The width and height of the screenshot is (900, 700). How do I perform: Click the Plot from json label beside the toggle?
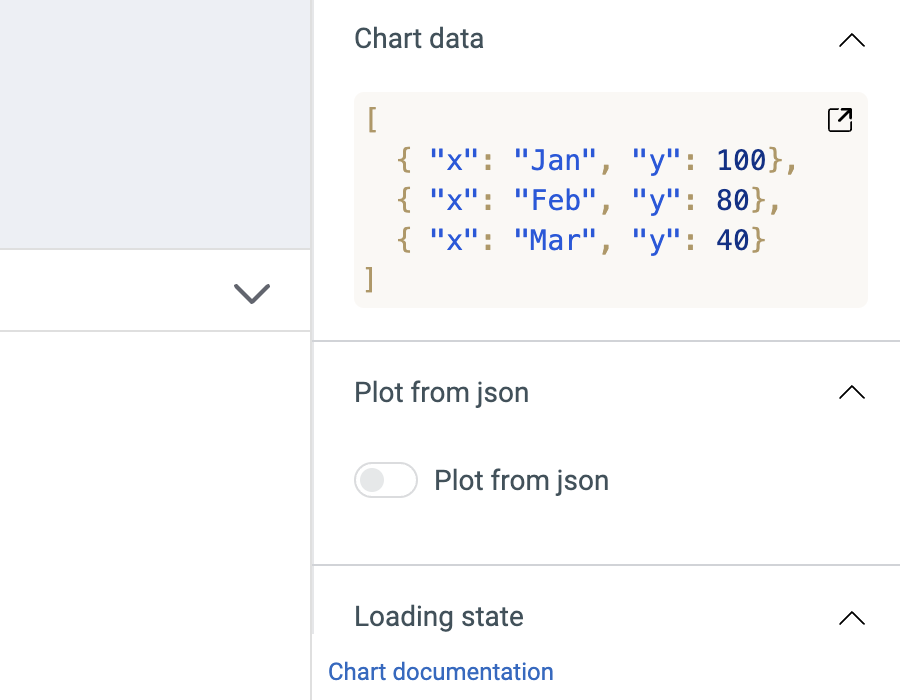[x=521, y=481]
